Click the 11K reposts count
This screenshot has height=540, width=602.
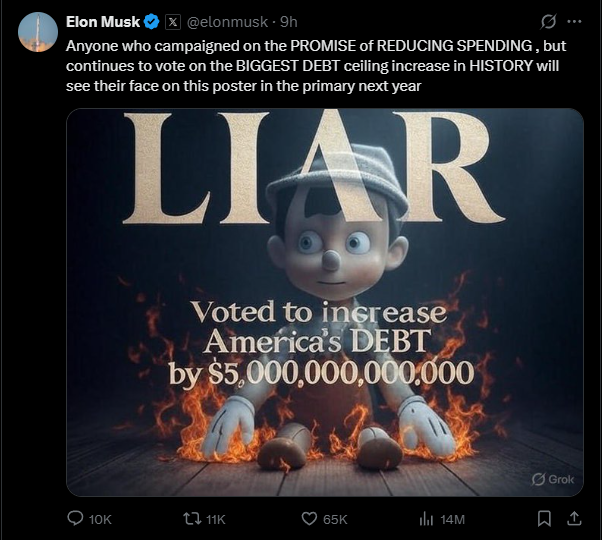(x=215, y=519)
